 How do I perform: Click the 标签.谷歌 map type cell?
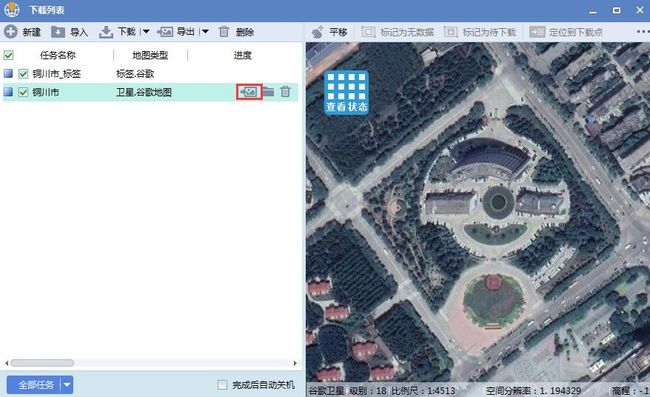pyautogui.click(x=135, y=74)
